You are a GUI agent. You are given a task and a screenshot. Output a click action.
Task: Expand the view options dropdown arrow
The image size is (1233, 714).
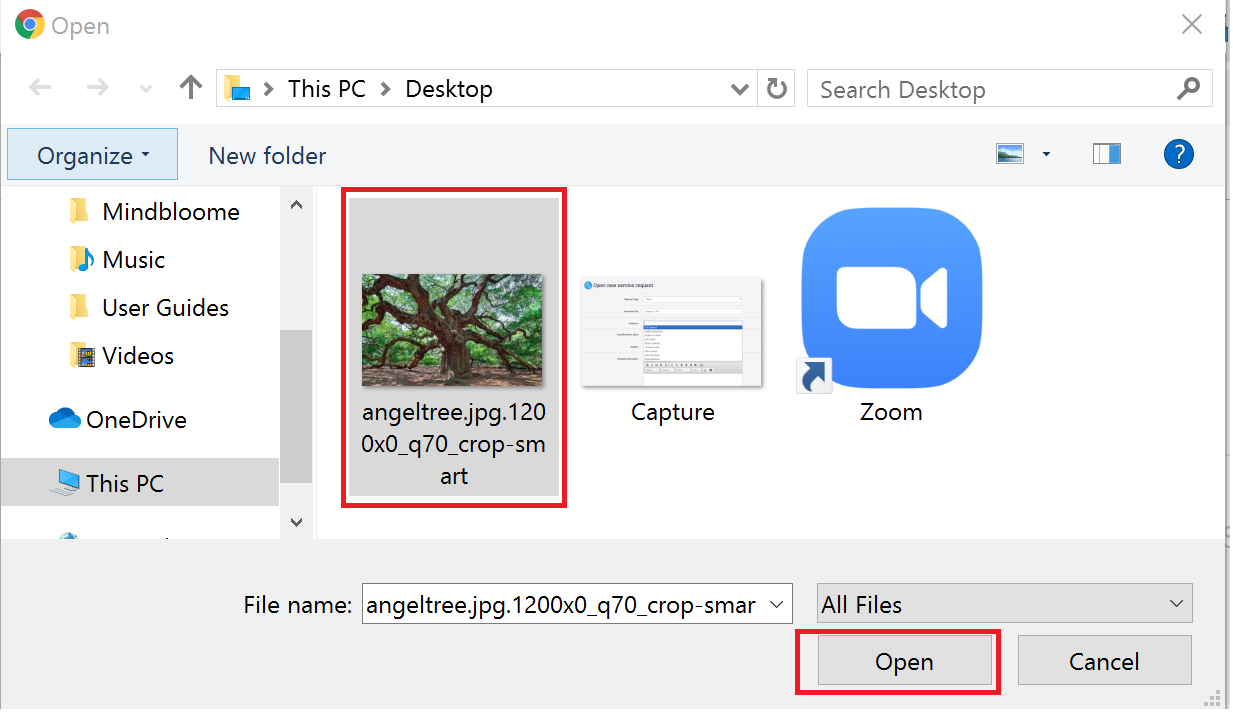pos(1046,154)
